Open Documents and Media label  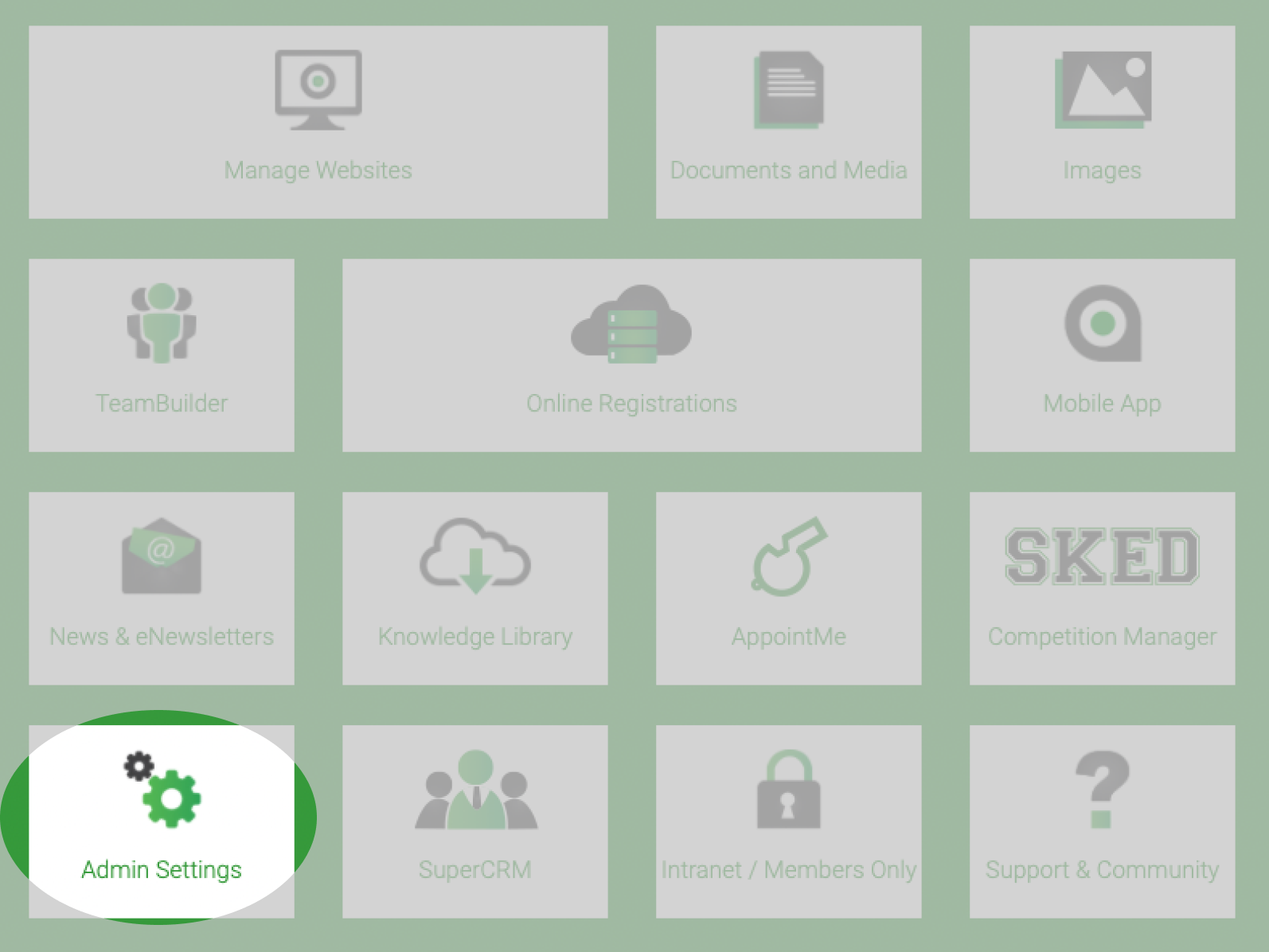point(789,170)
